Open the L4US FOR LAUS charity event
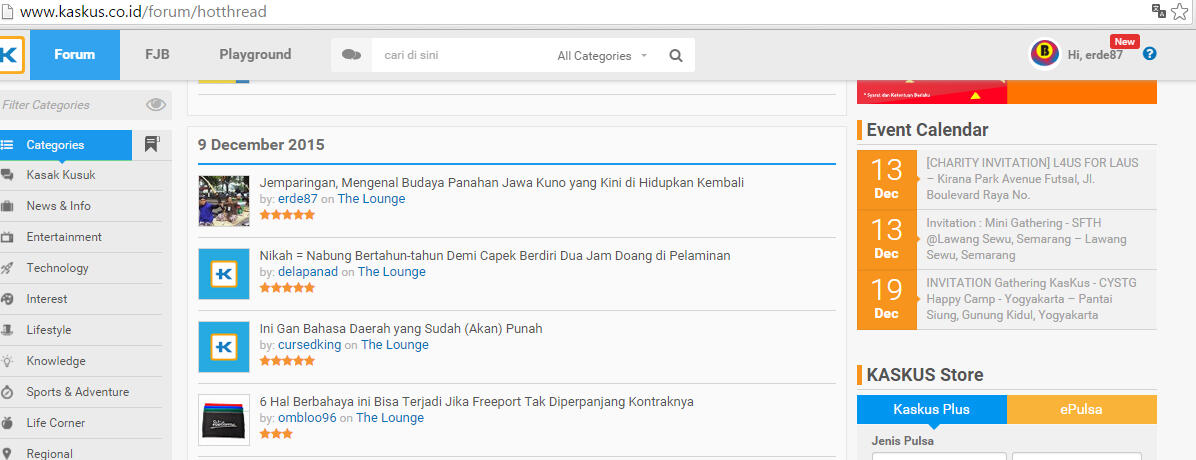1196x460 pixels. [1033, 179]
